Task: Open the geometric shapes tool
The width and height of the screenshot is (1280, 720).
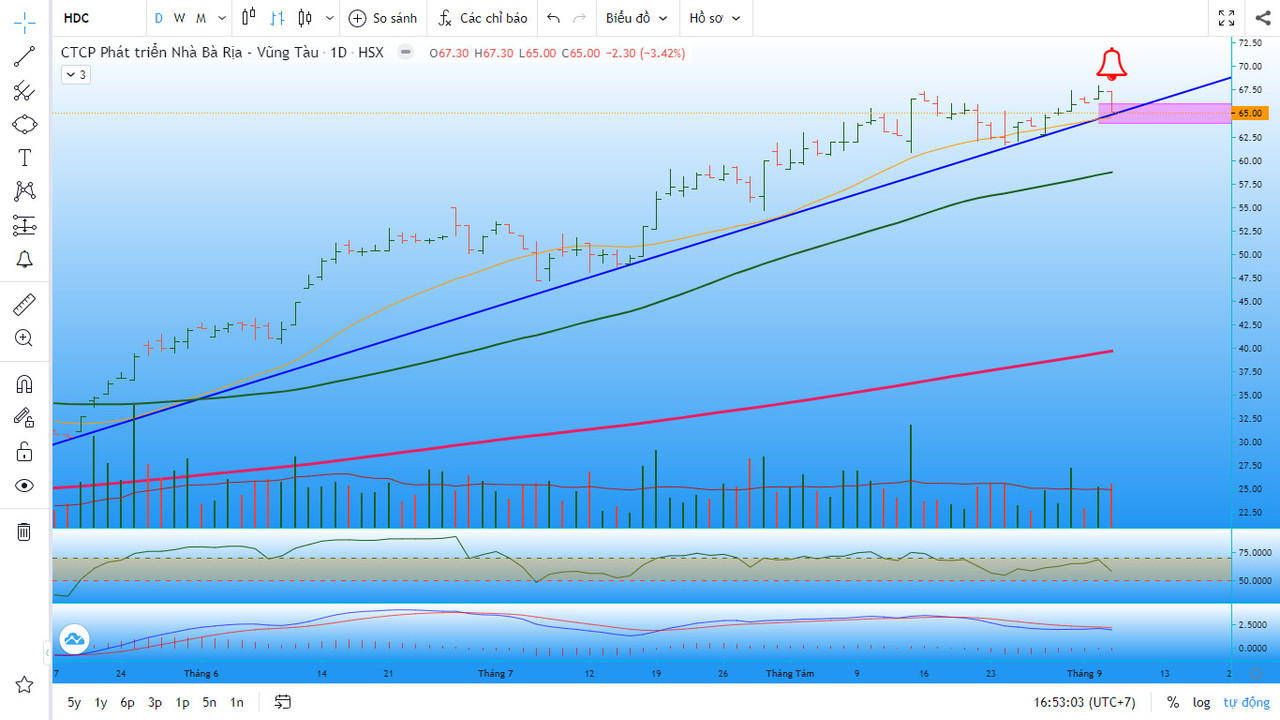Action: [x=24, y=124]
